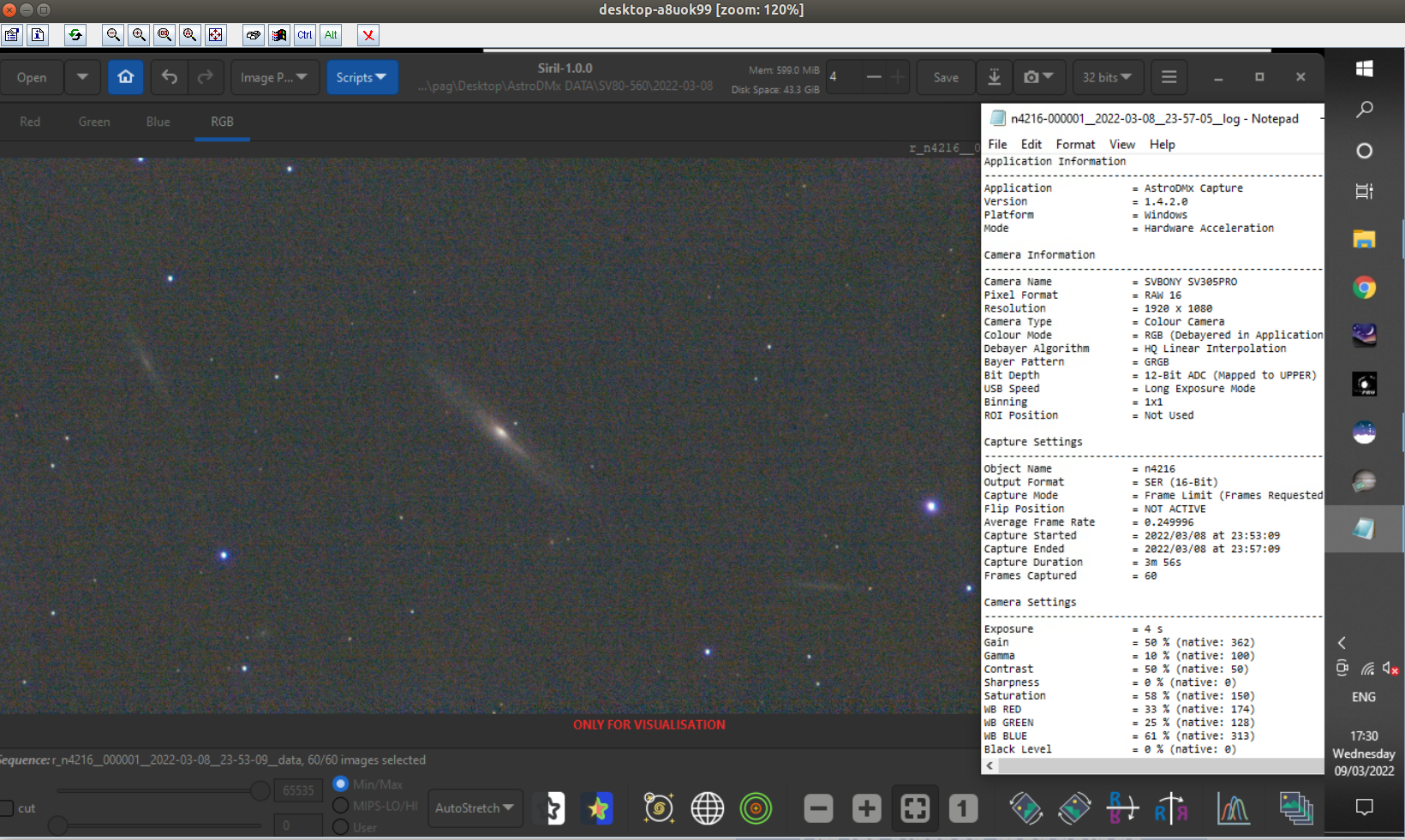Toggle the VNC Ctrl key button
Screen dimensions: 1405x840
305,35
